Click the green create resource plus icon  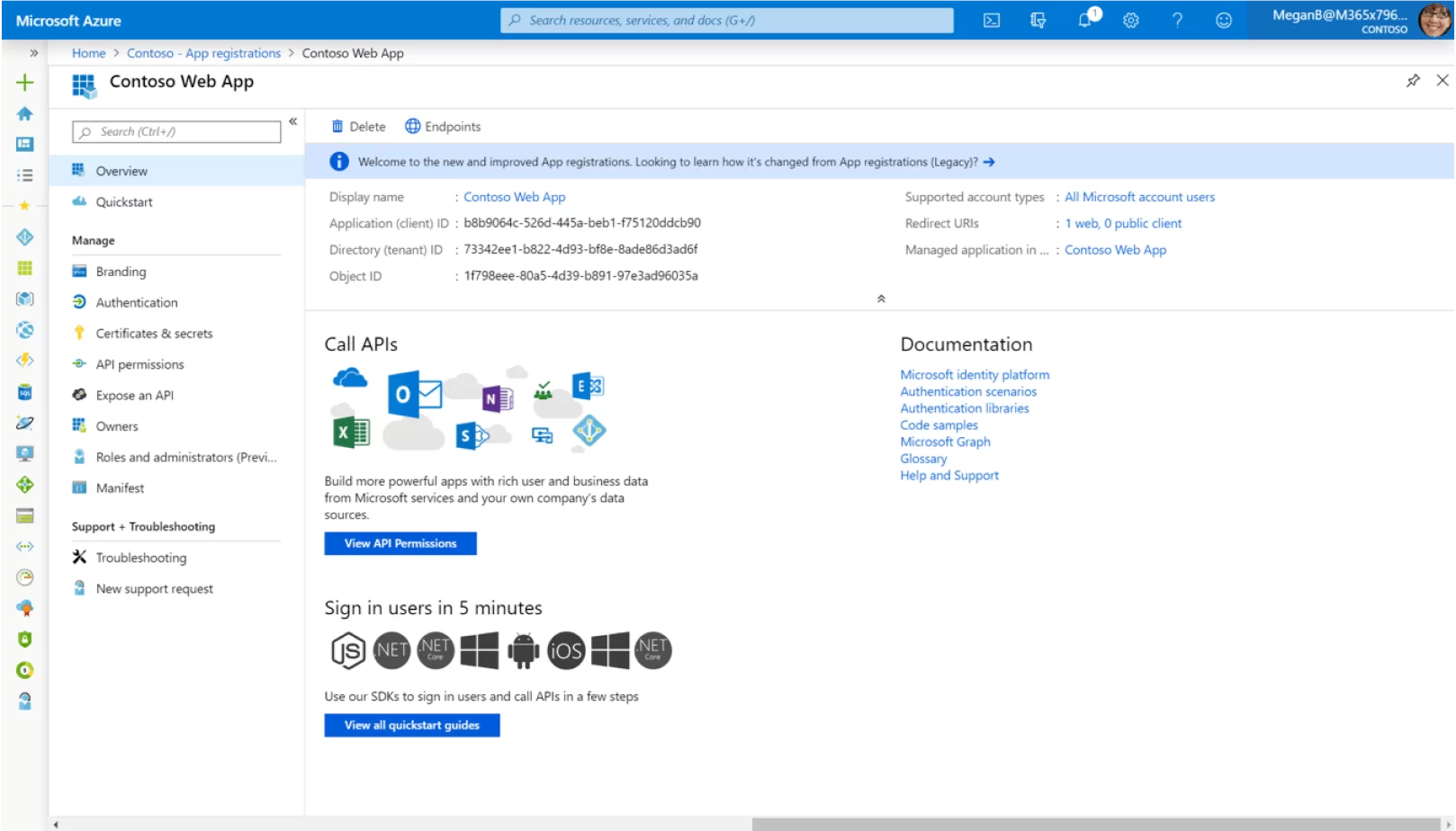pyautogui.click(x=24, y=83)
